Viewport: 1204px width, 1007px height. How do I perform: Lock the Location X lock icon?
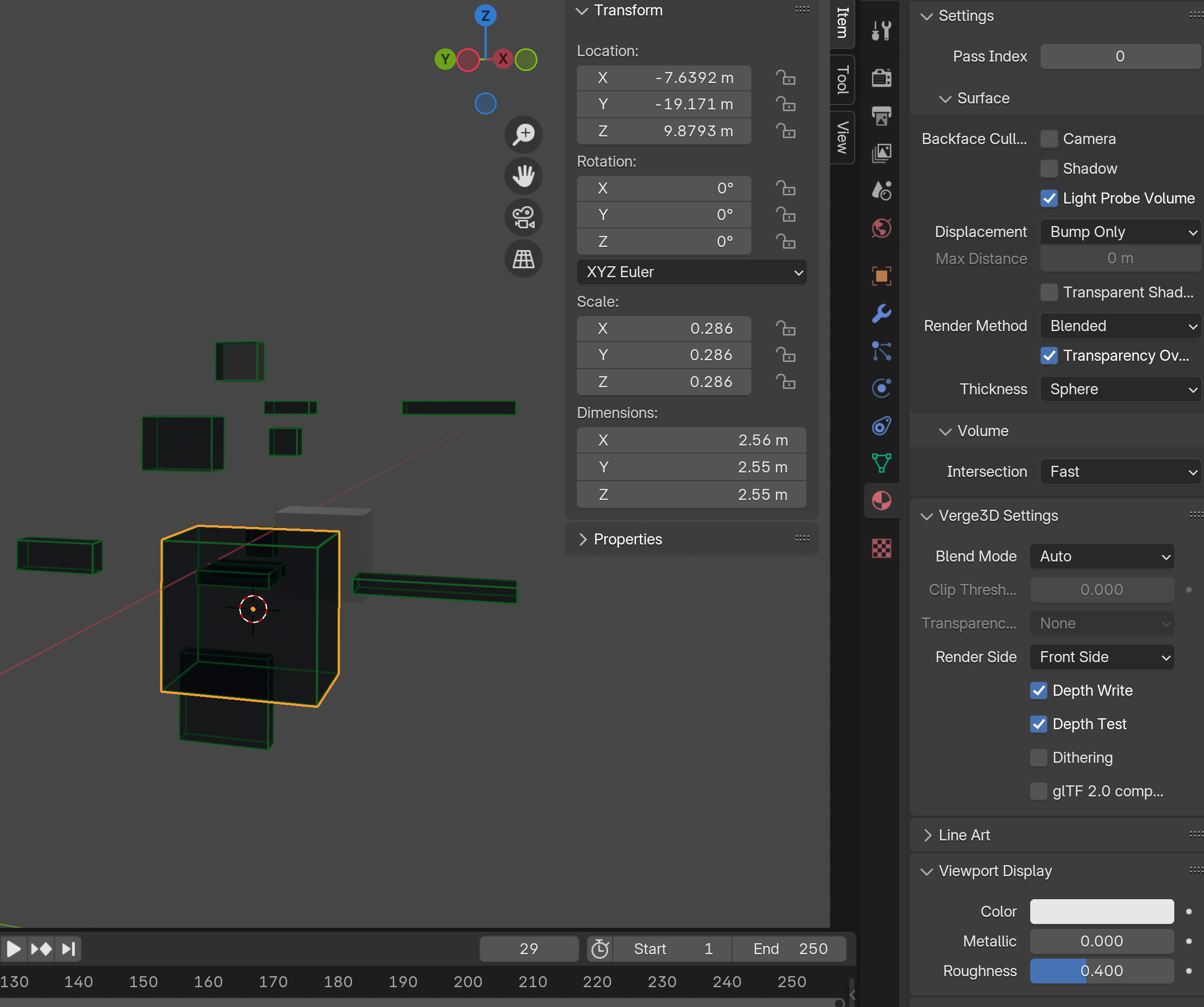[x=785, y=78]
